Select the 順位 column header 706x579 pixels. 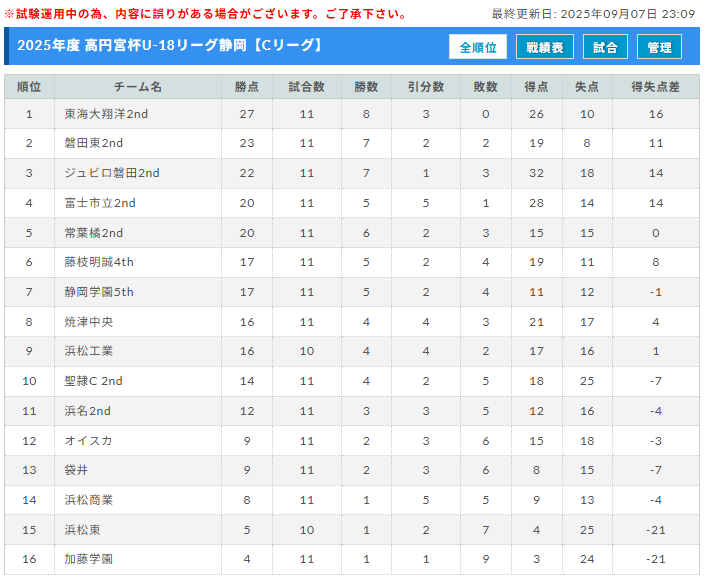(x=29, y=87)
